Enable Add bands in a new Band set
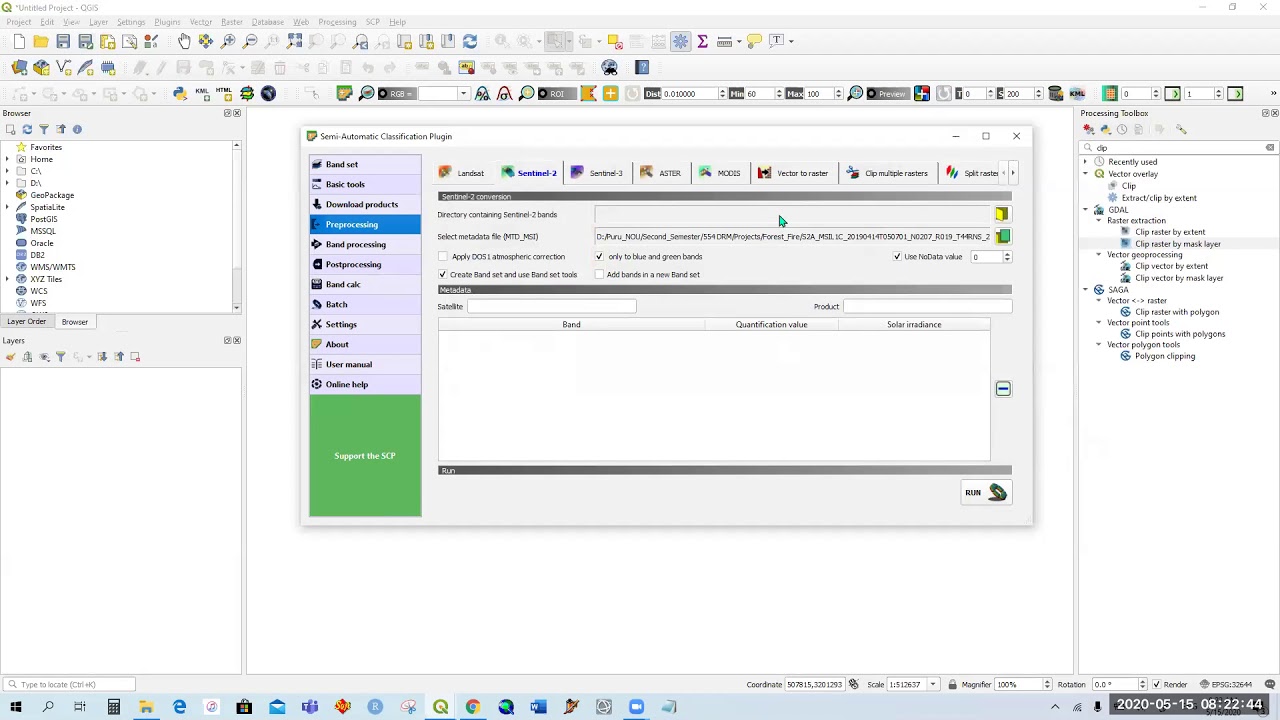The image size is (1280, 720). pos(599,275)
